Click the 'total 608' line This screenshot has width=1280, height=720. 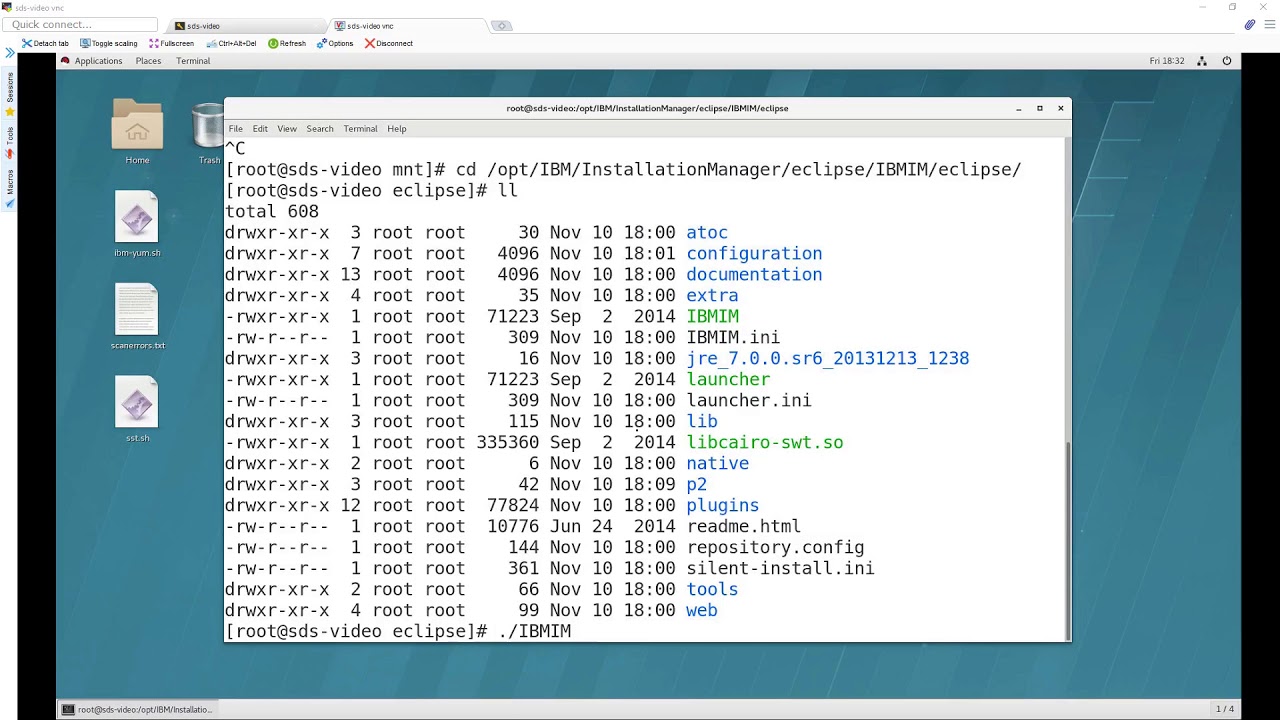272,212
